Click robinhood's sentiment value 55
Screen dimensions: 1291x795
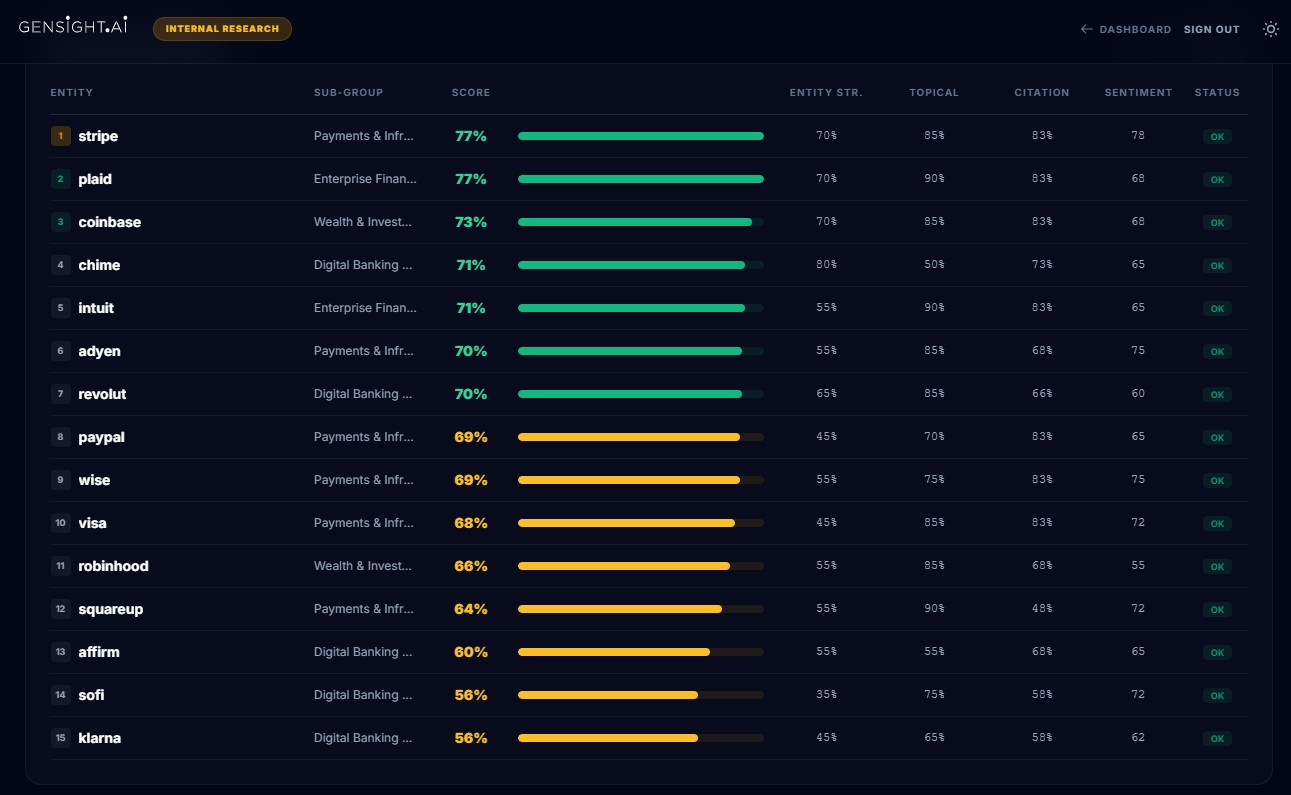click(x=1138, y=566)
